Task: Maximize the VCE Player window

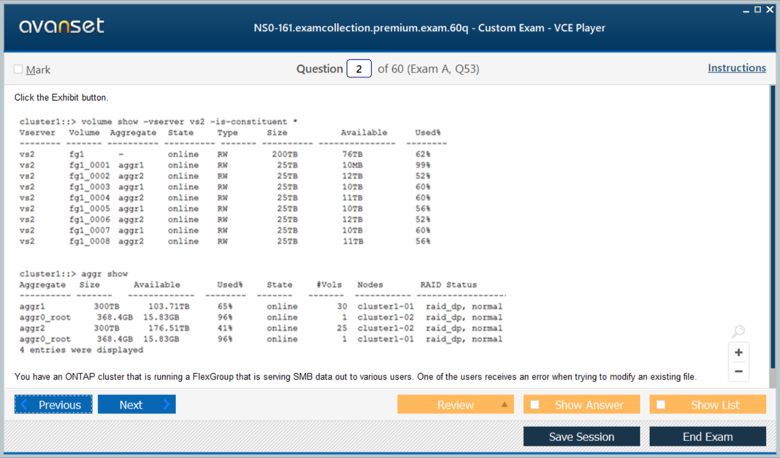Action: point(757,9)
